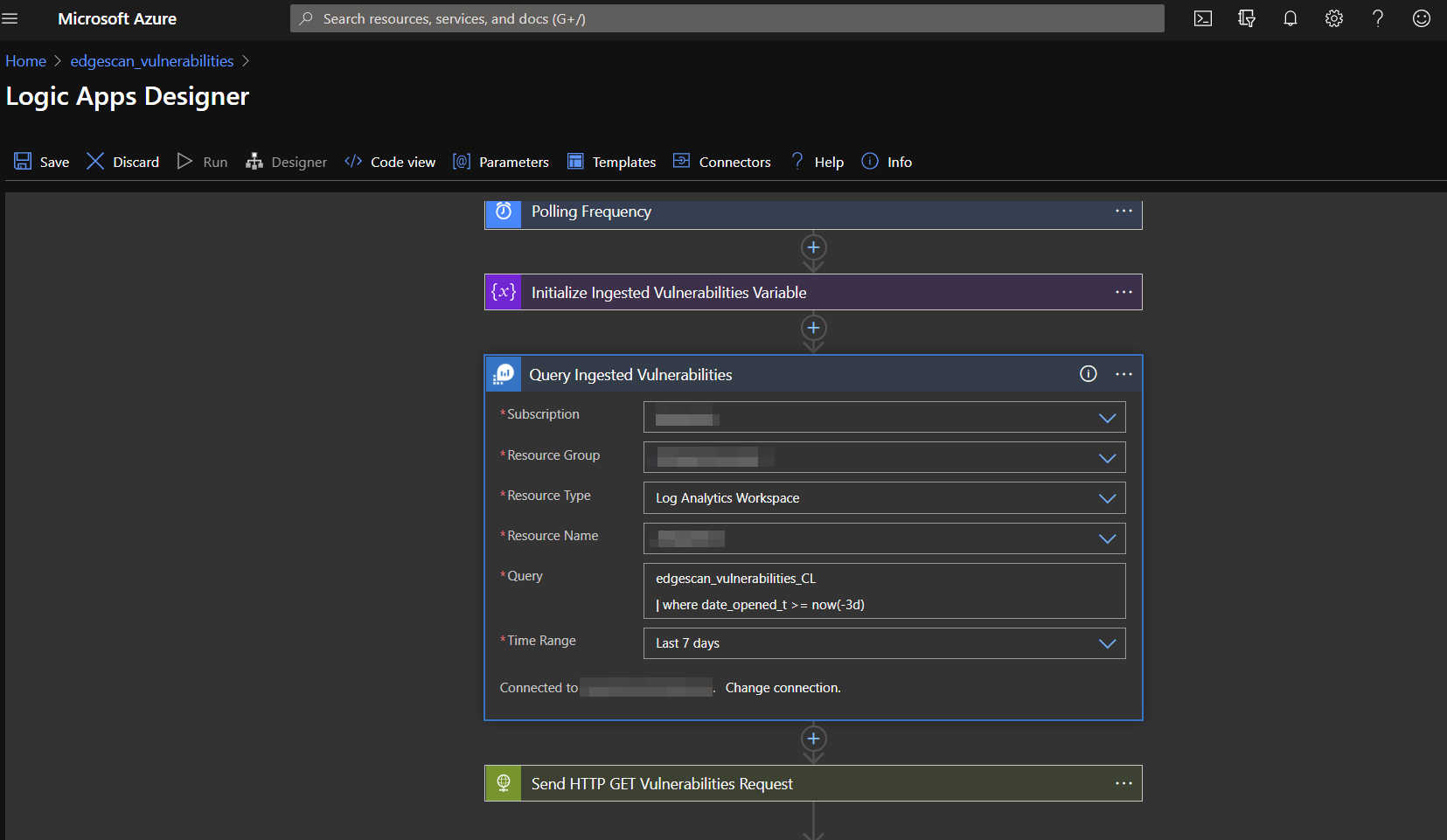This screenshot has height=840, width=1447.
Task: Click the Connectors icon
Action: (x=681, y=161)
